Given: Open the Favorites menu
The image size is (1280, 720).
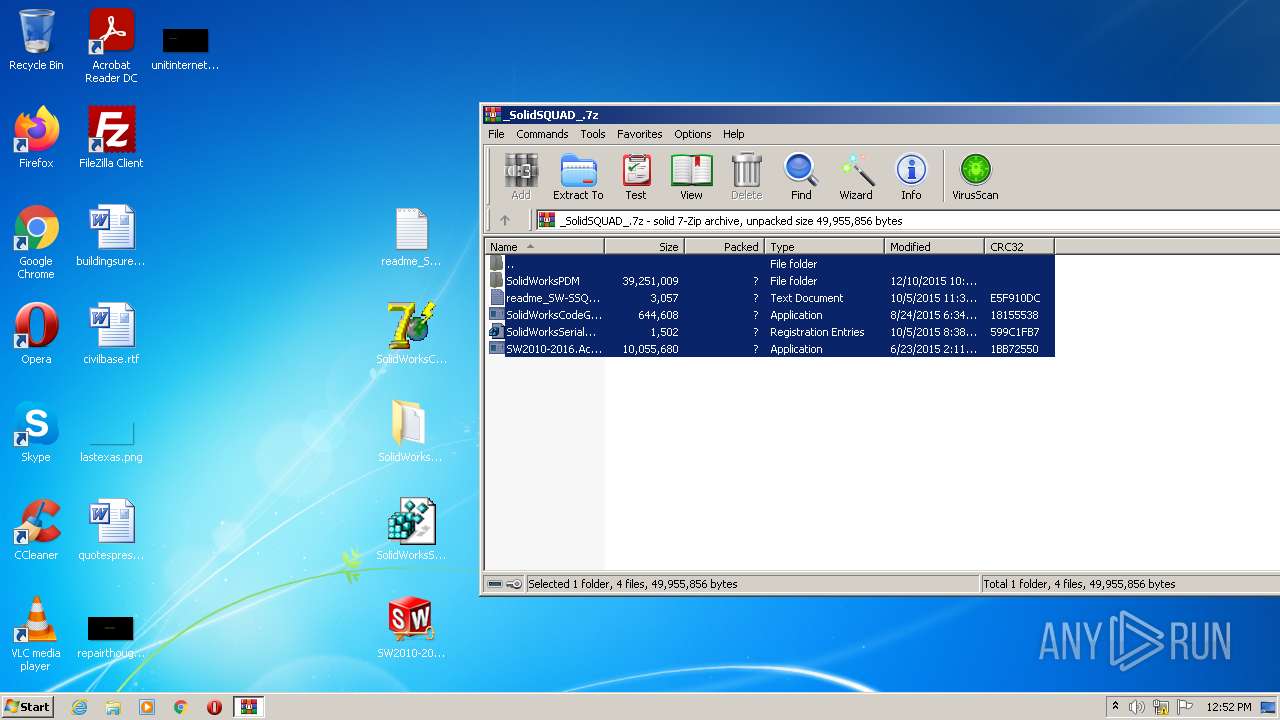Looking at the screenshot, I should 640,134.
